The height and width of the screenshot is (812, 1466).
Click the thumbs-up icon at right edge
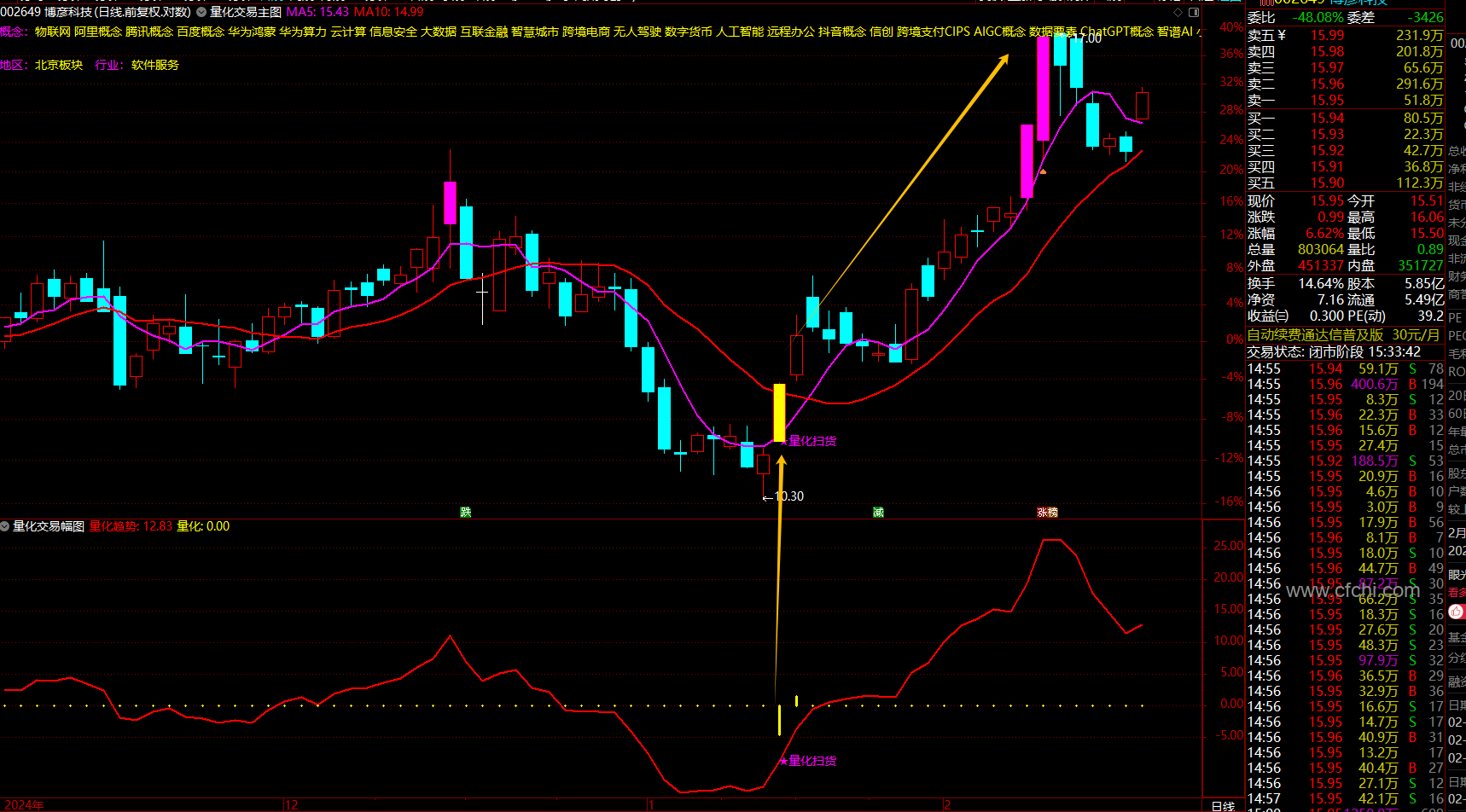click(x=1457, y=611)
